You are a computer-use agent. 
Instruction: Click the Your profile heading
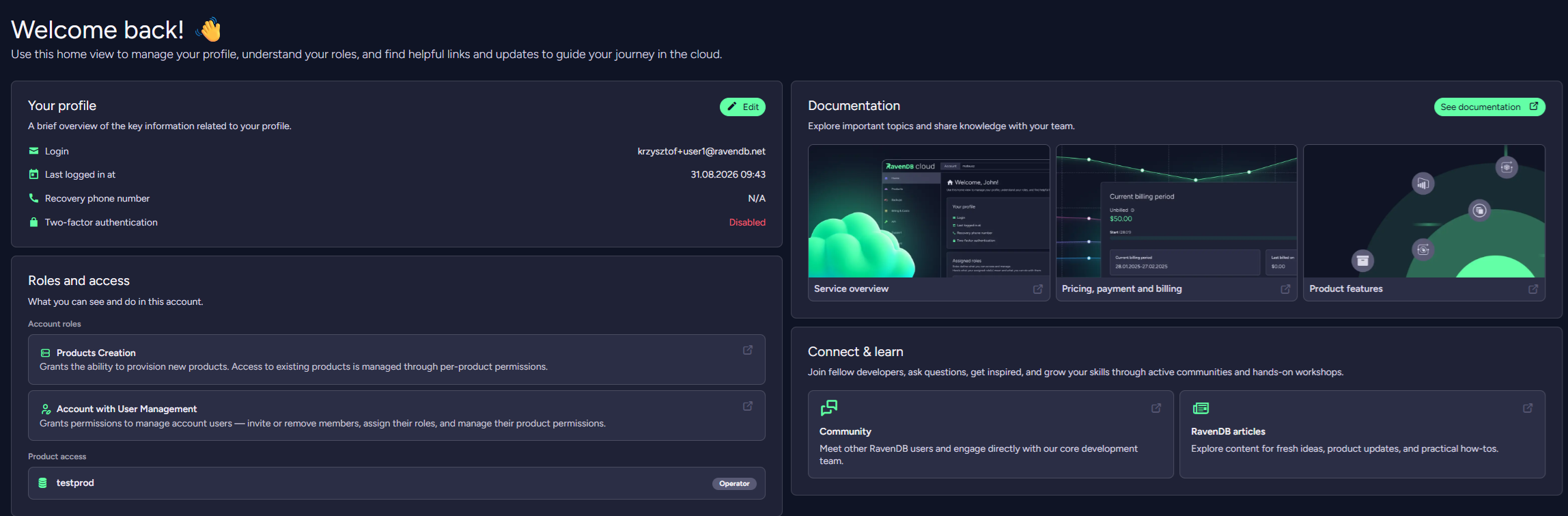click(62, 105)
